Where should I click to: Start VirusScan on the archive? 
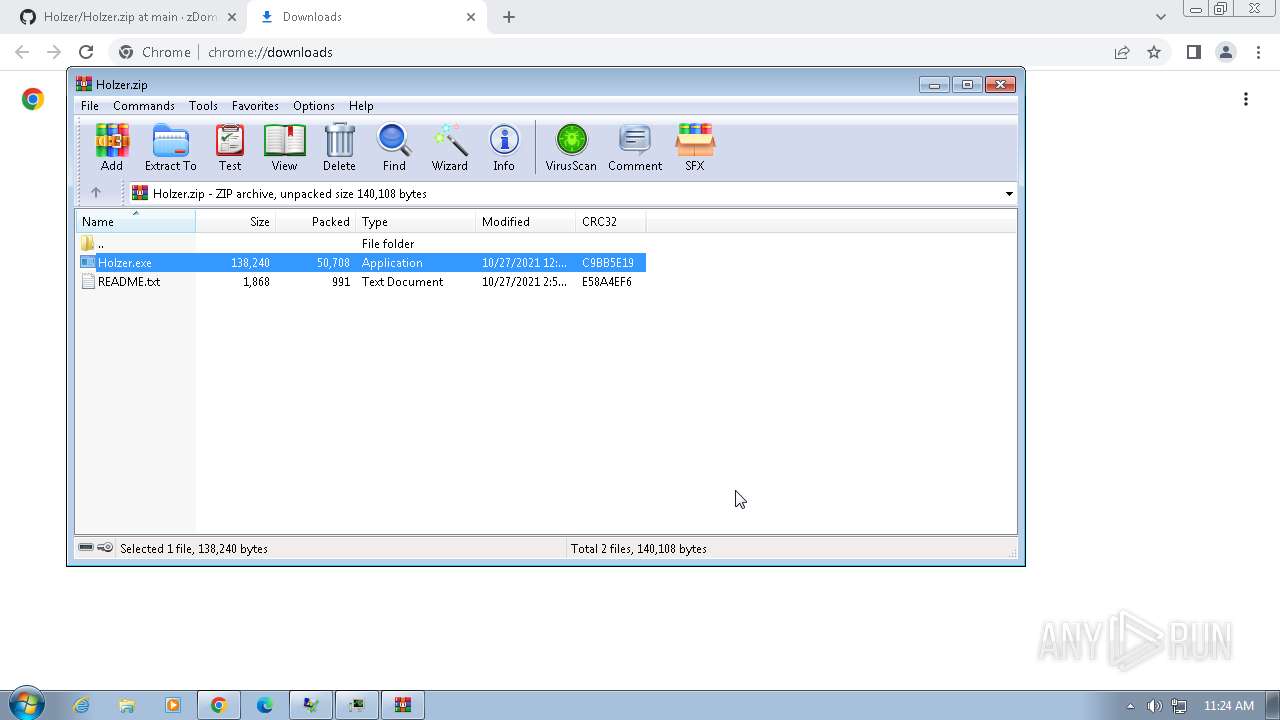[571, 147]
